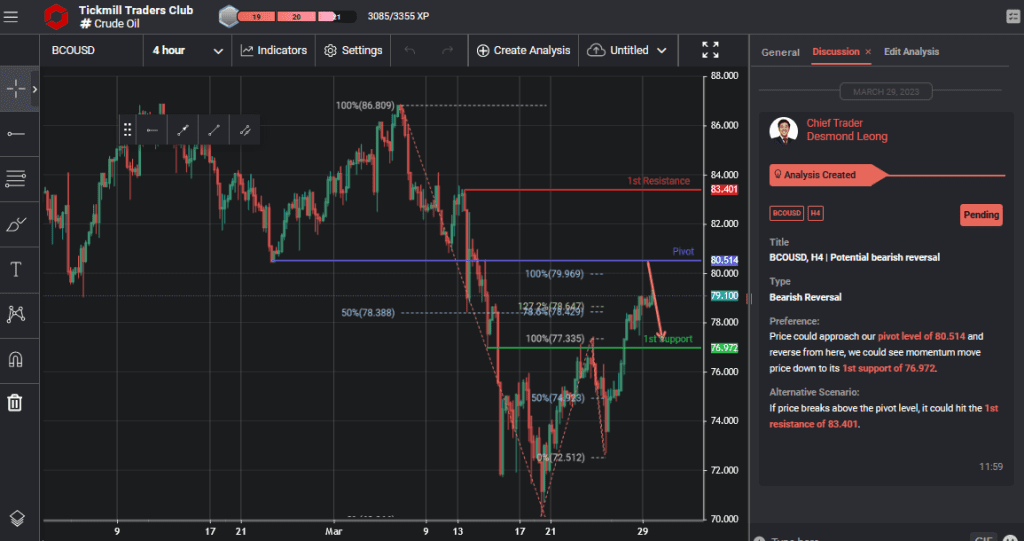
Task: Select the green 1st Support line
Action: [x=594, y=348]
